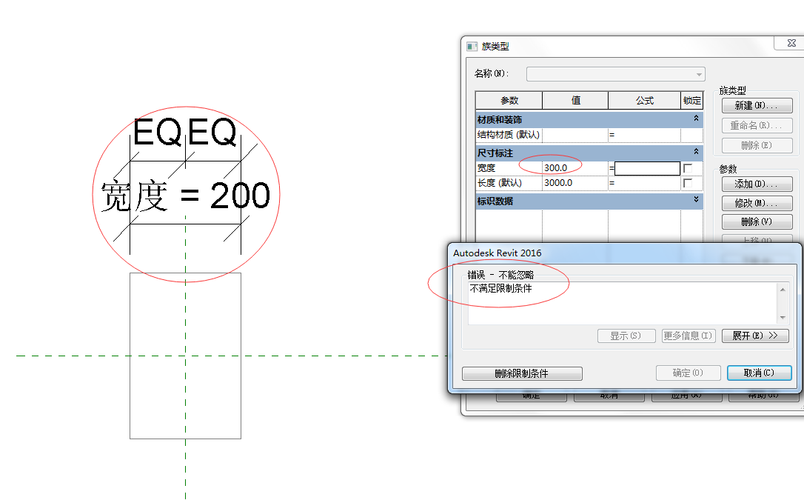Click 取消 in the Revit error dialog
804x500 pixels.
(x=759, y=373)
